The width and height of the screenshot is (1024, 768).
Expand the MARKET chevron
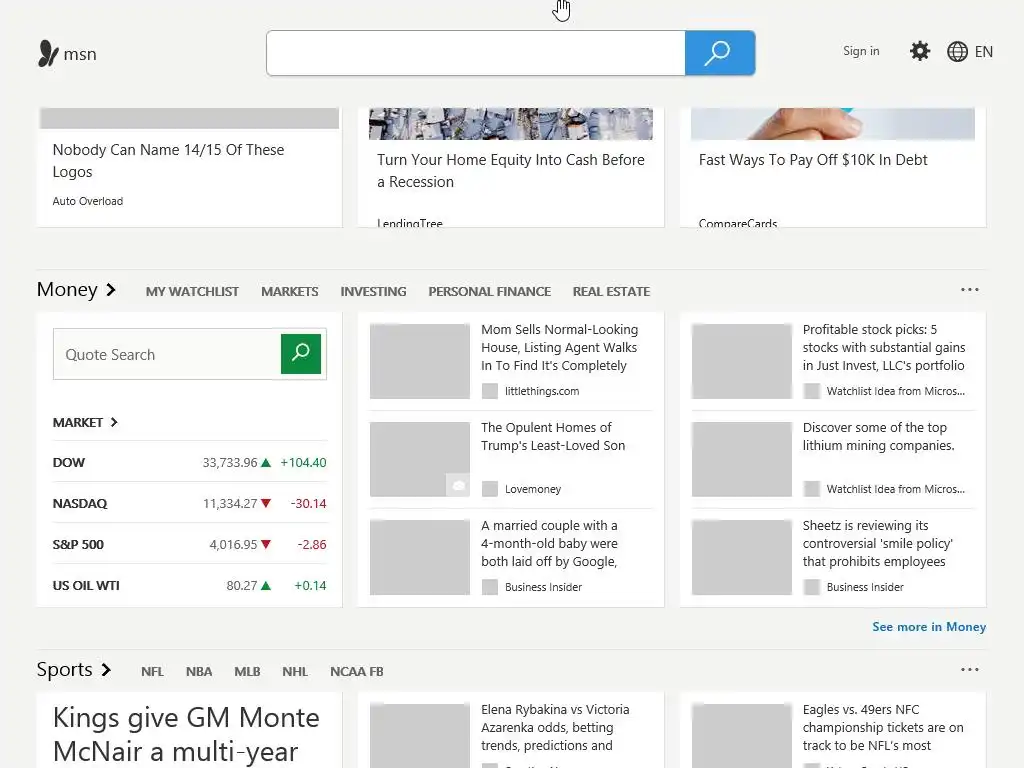coord(114,423)
